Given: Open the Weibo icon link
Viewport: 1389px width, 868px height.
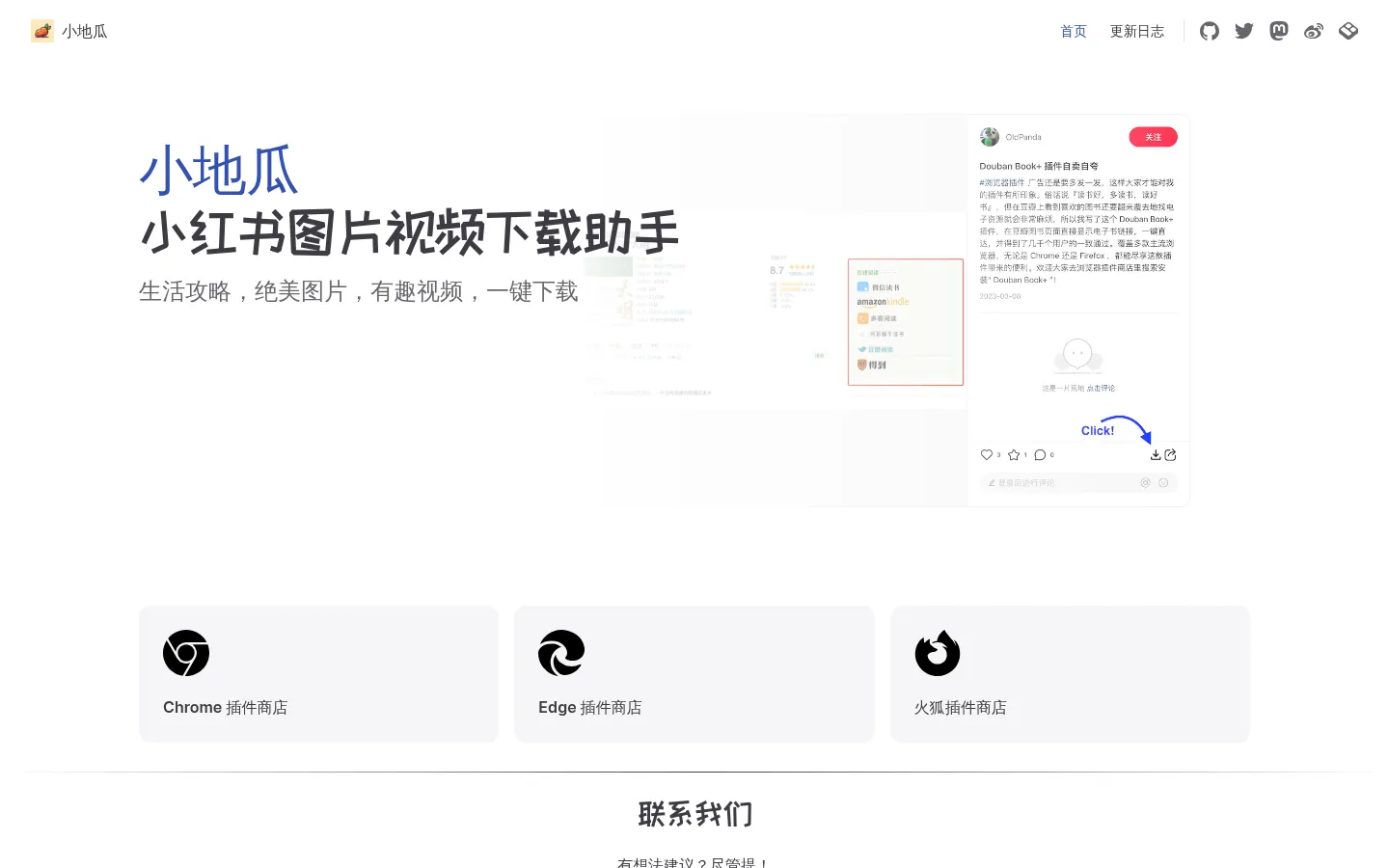Looking at the screenshot, I should [x=1314, y=31].
